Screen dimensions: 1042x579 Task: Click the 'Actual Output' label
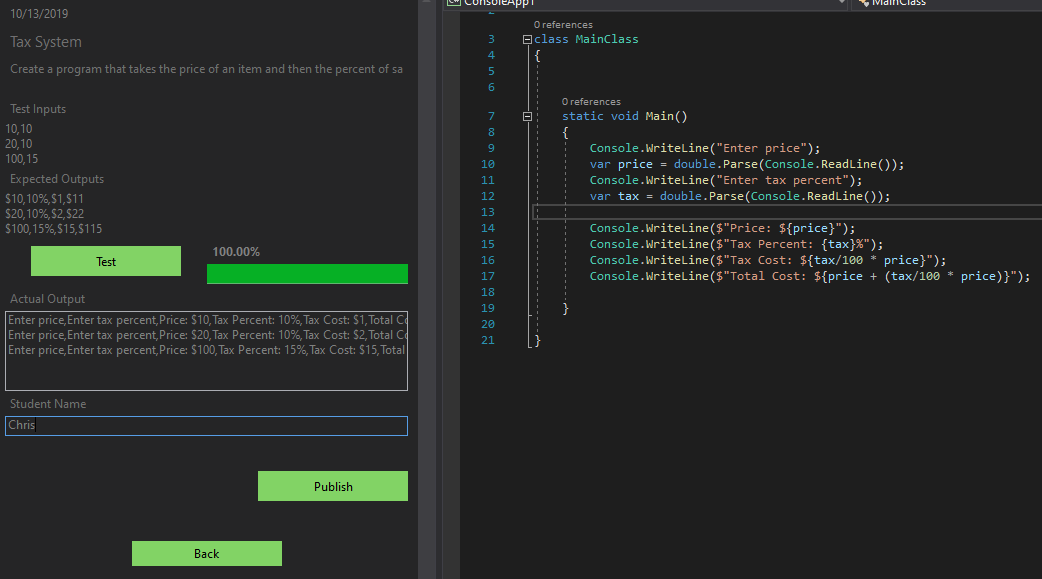tap(47, 299)
